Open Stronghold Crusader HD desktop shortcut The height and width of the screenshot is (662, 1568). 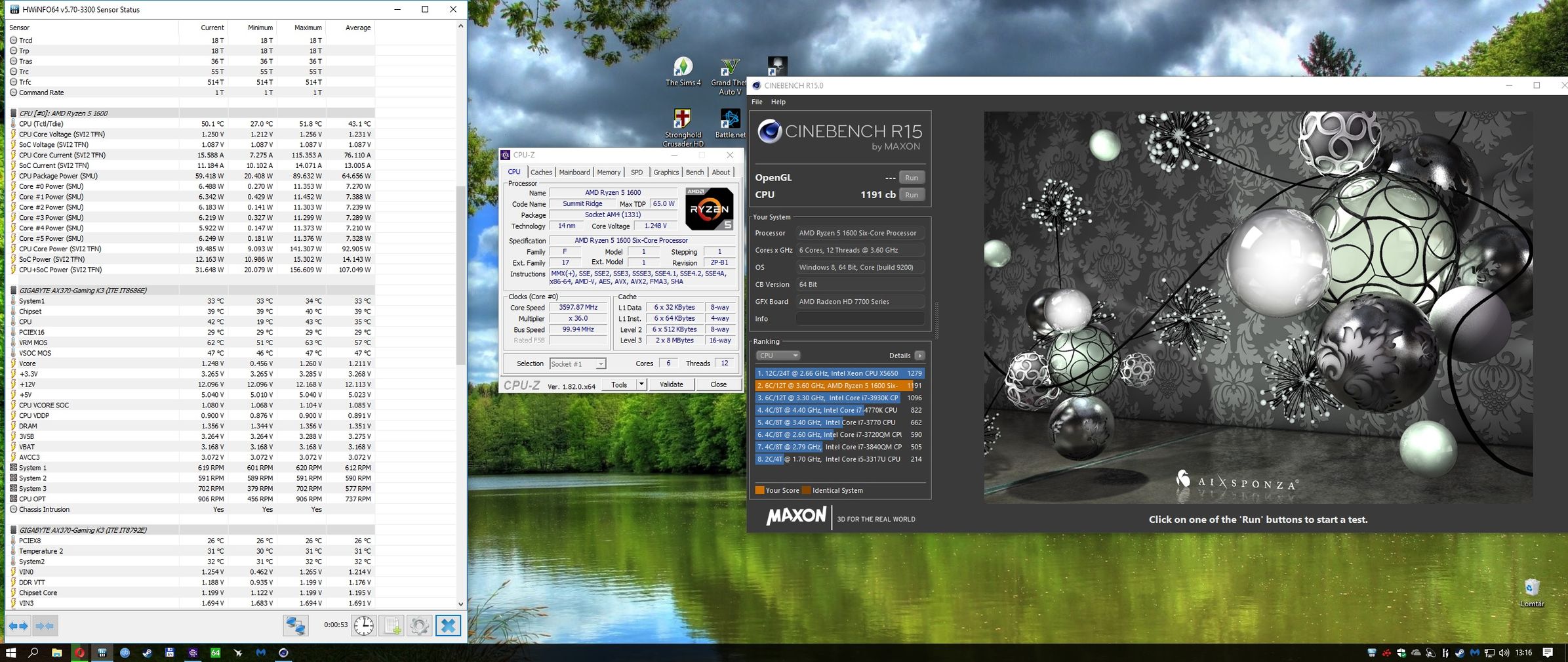coord(683,128)
